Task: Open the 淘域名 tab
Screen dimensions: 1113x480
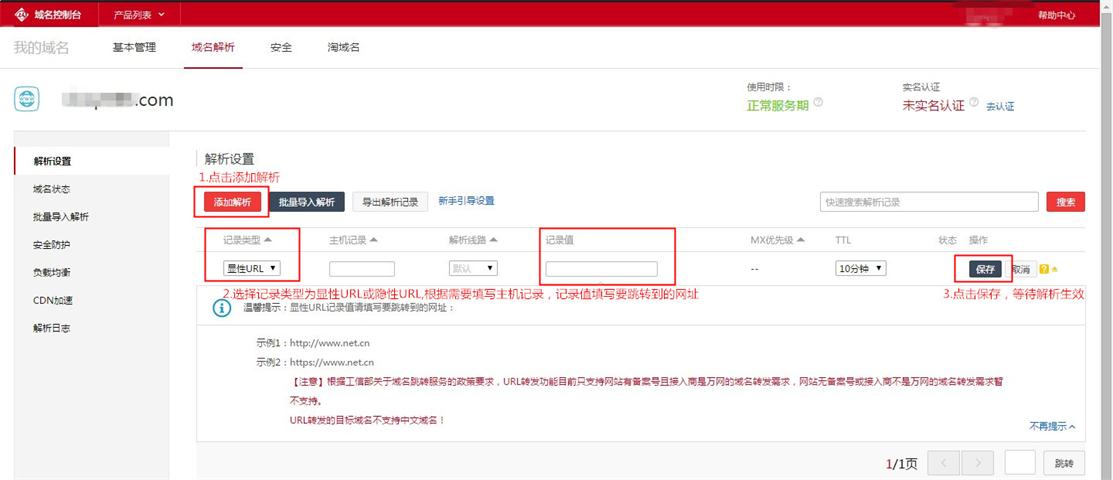Action: (x=344, y=48)
